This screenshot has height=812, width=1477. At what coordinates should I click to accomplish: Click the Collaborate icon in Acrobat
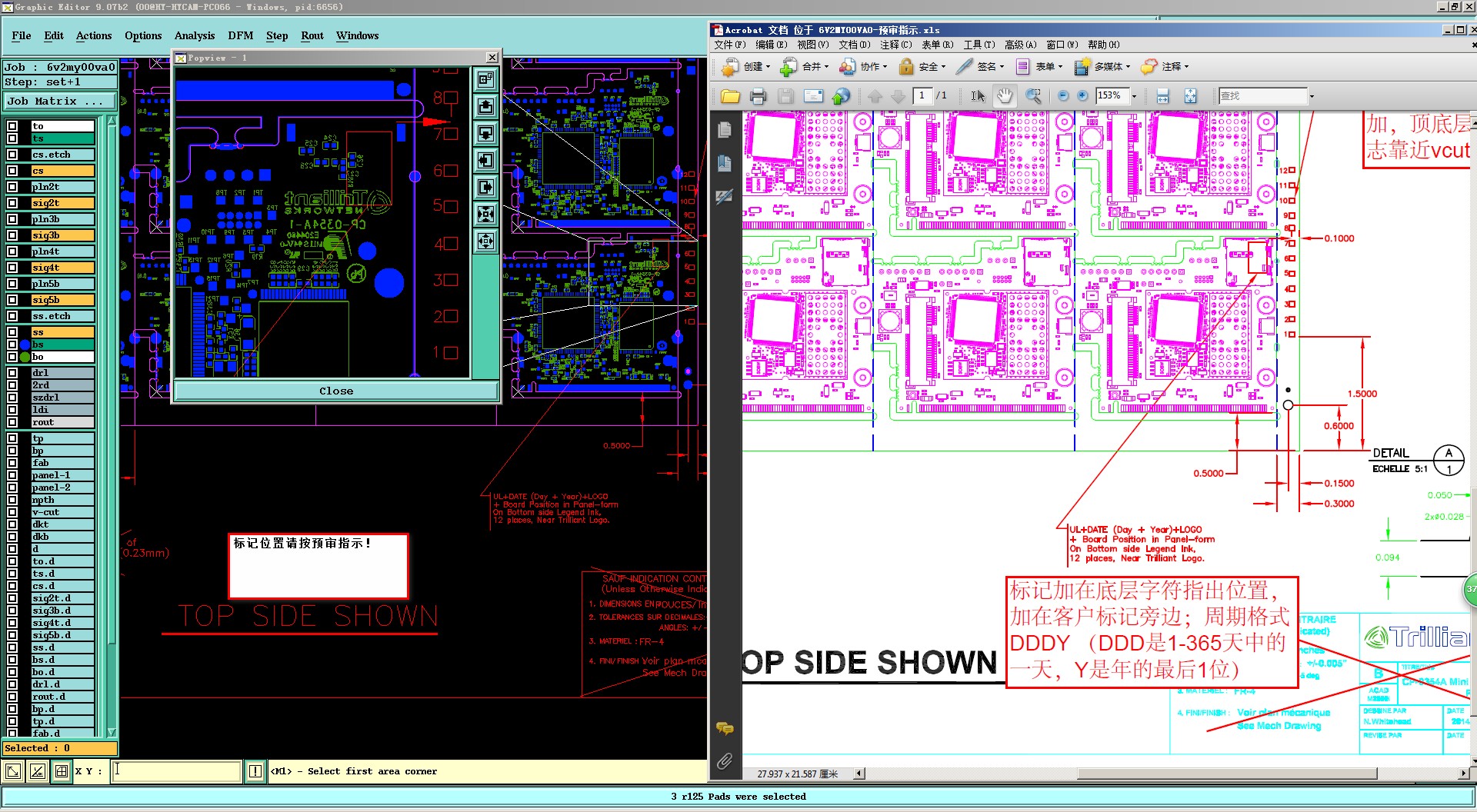(848, 67)
